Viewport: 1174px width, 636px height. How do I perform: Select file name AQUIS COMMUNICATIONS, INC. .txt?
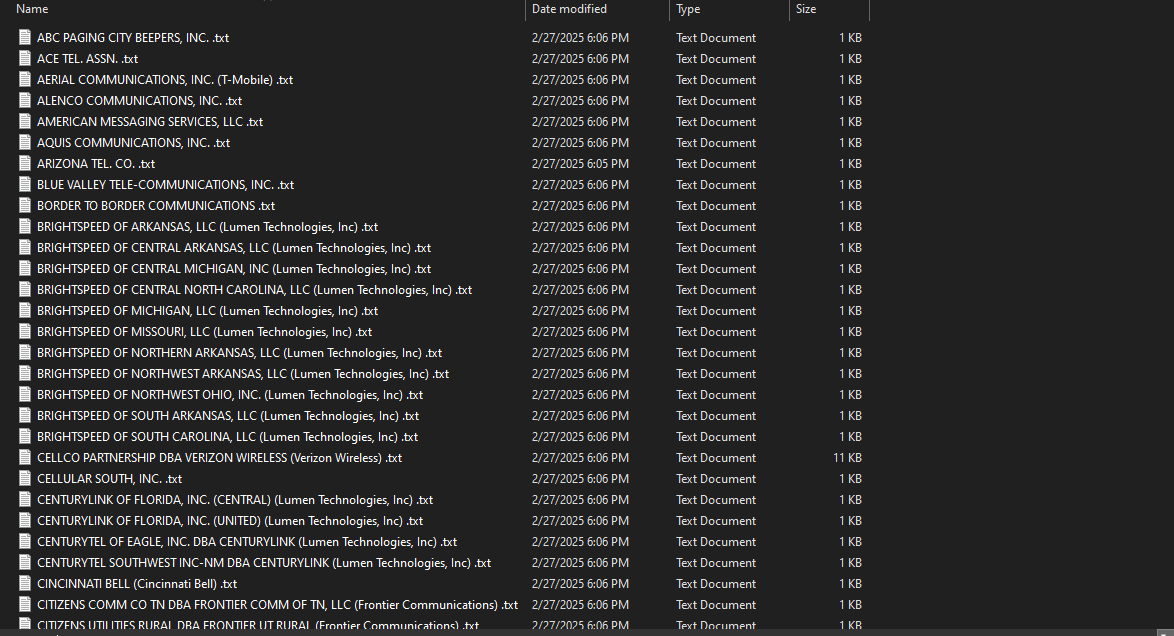coord(133,142)
